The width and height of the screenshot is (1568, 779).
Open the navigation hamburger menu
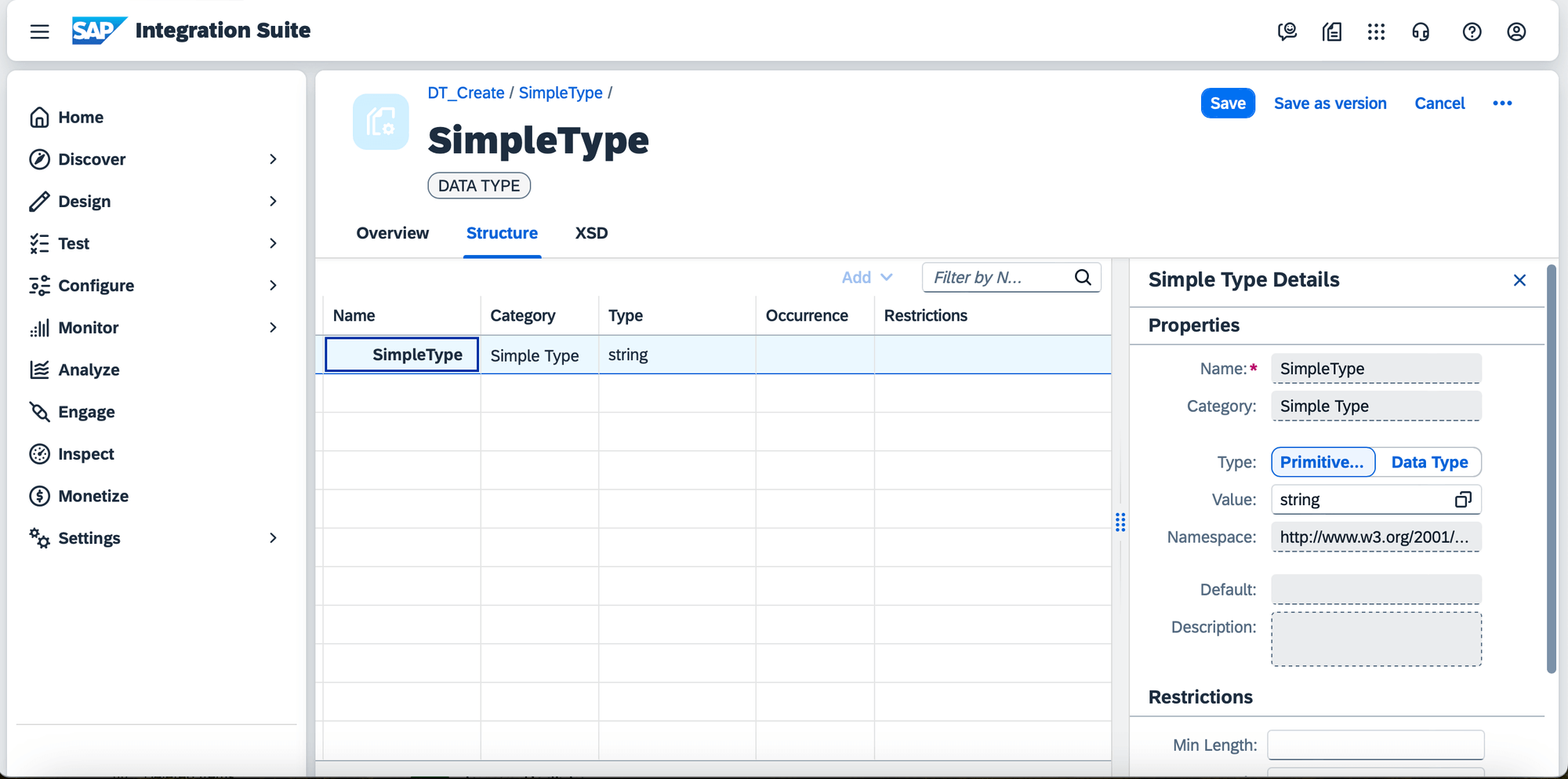coord(38,31)
